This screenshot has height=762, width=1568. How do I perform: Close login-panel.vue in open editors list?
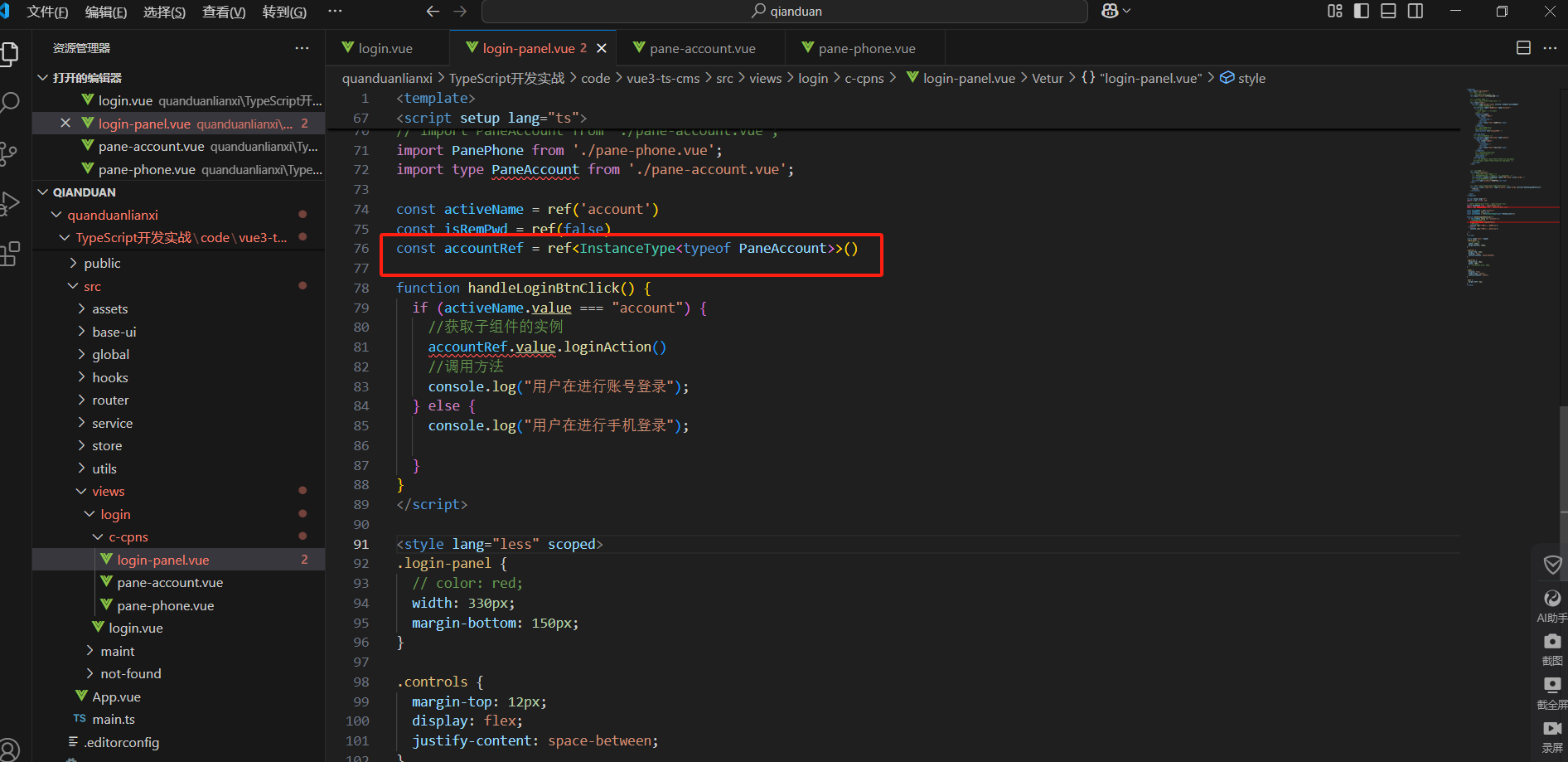[x=65, y=124]
